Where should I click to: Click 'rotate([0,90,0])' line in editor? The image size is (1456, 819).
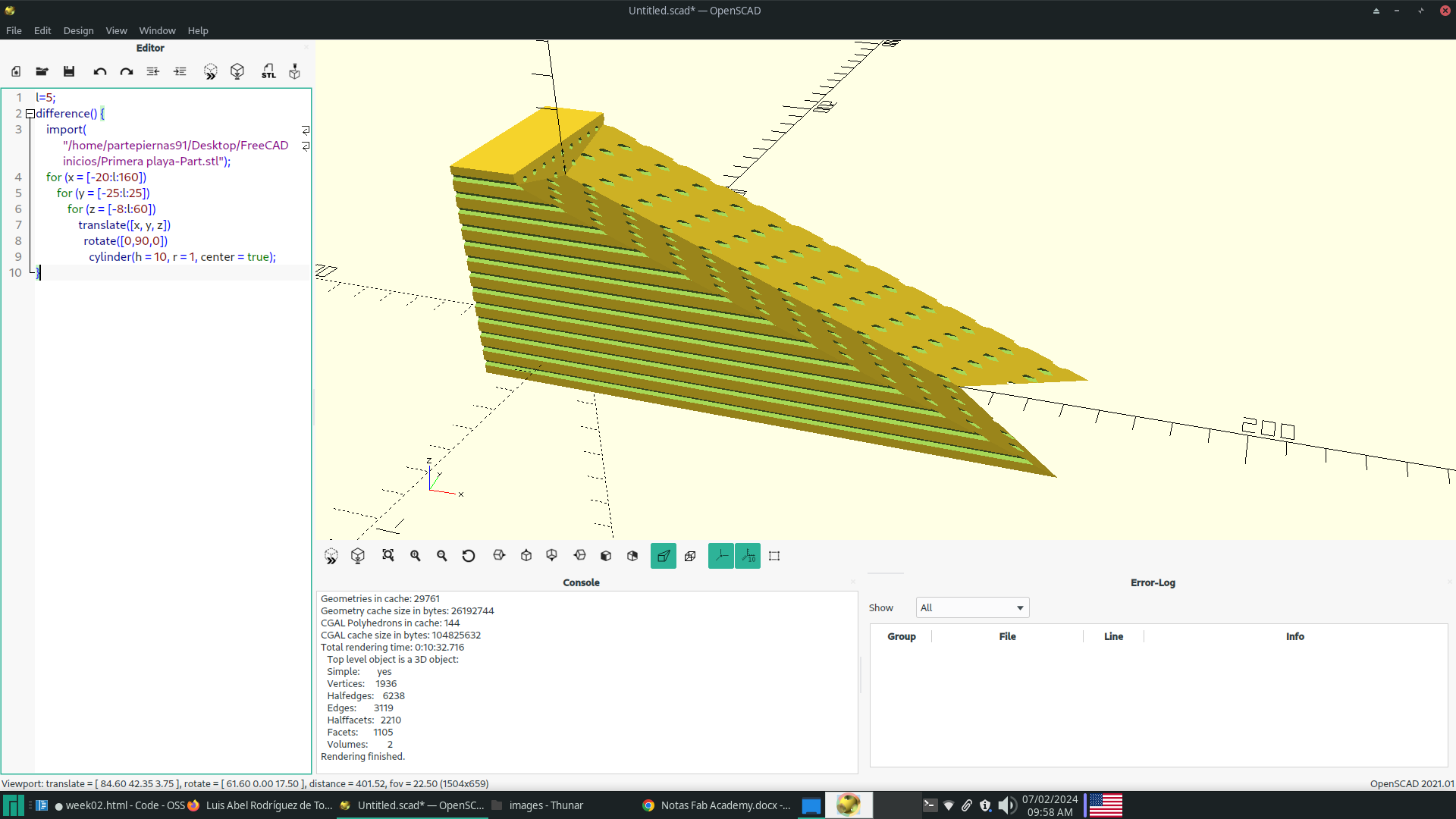coord(126,241)
